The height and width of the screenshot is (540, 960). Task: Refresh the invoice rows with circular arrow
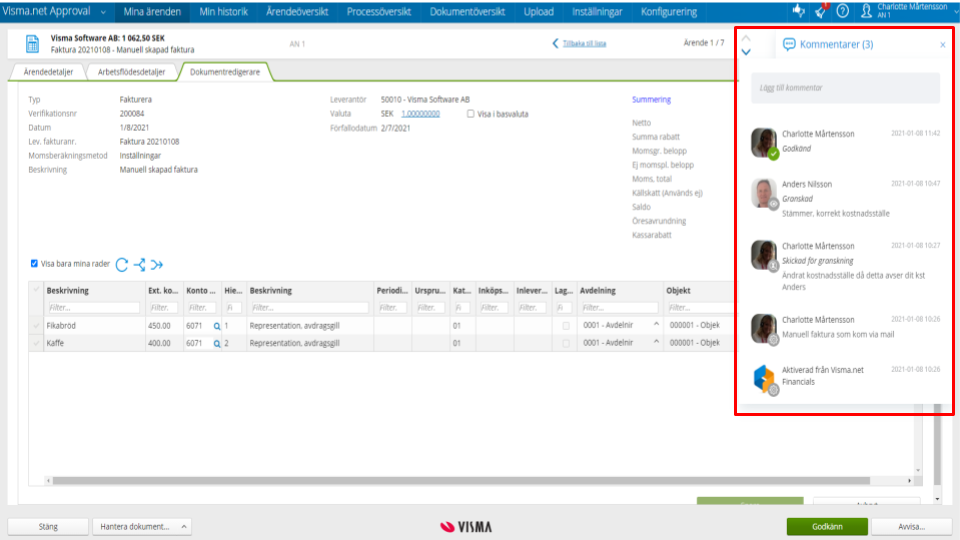pyautogui.click(x=122, y=264)
